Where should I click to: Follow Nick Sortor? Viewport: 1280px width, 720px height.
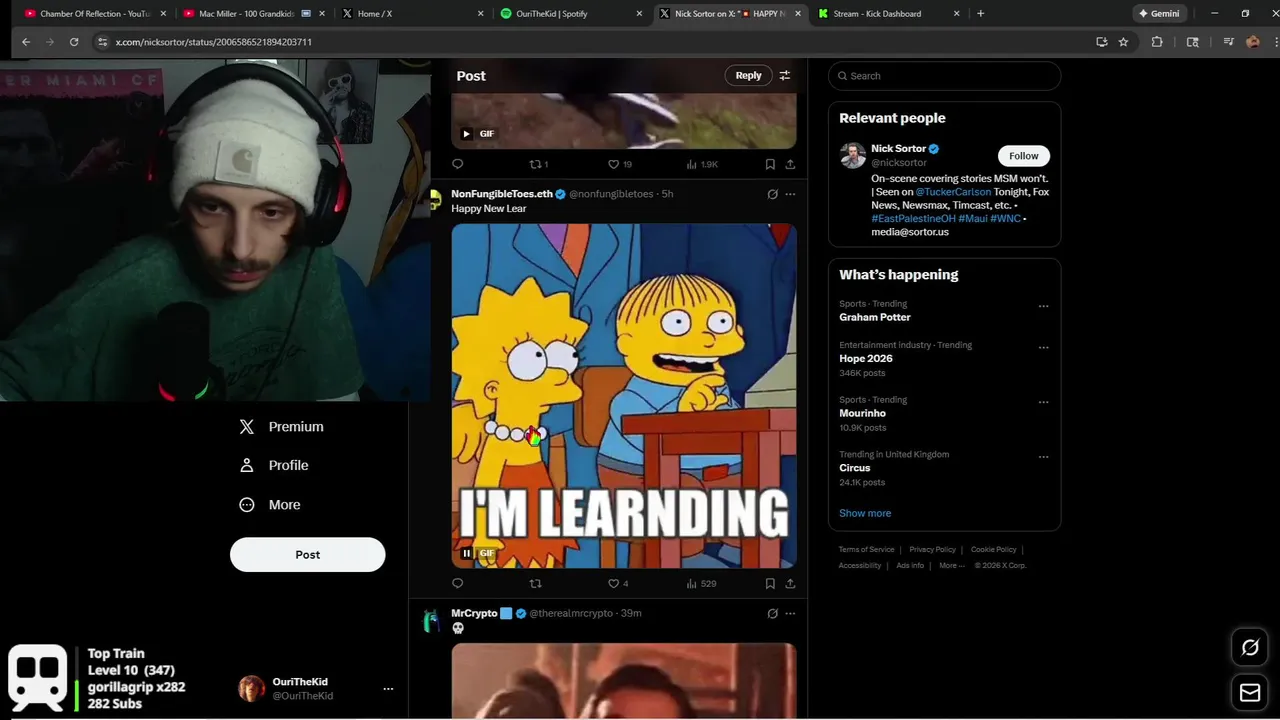[x=1023, y=155]
